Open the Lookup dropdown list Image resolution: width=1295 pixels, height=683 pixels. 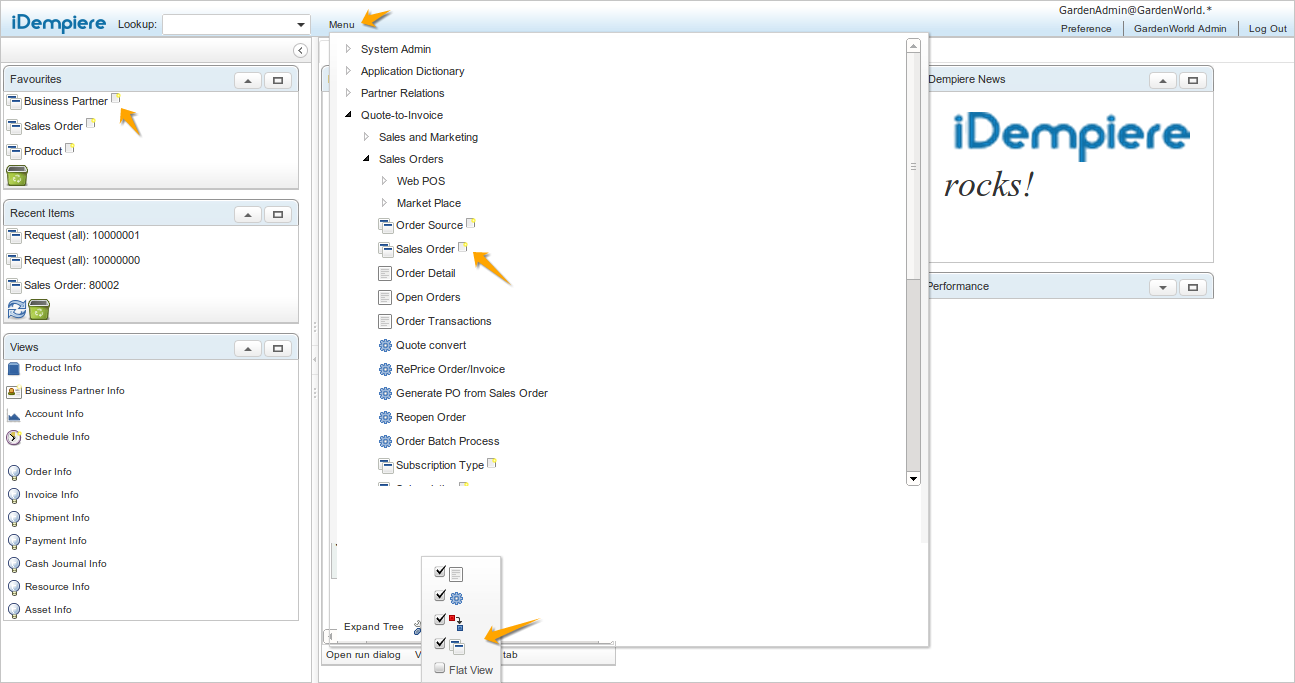(x=301, y=25)
